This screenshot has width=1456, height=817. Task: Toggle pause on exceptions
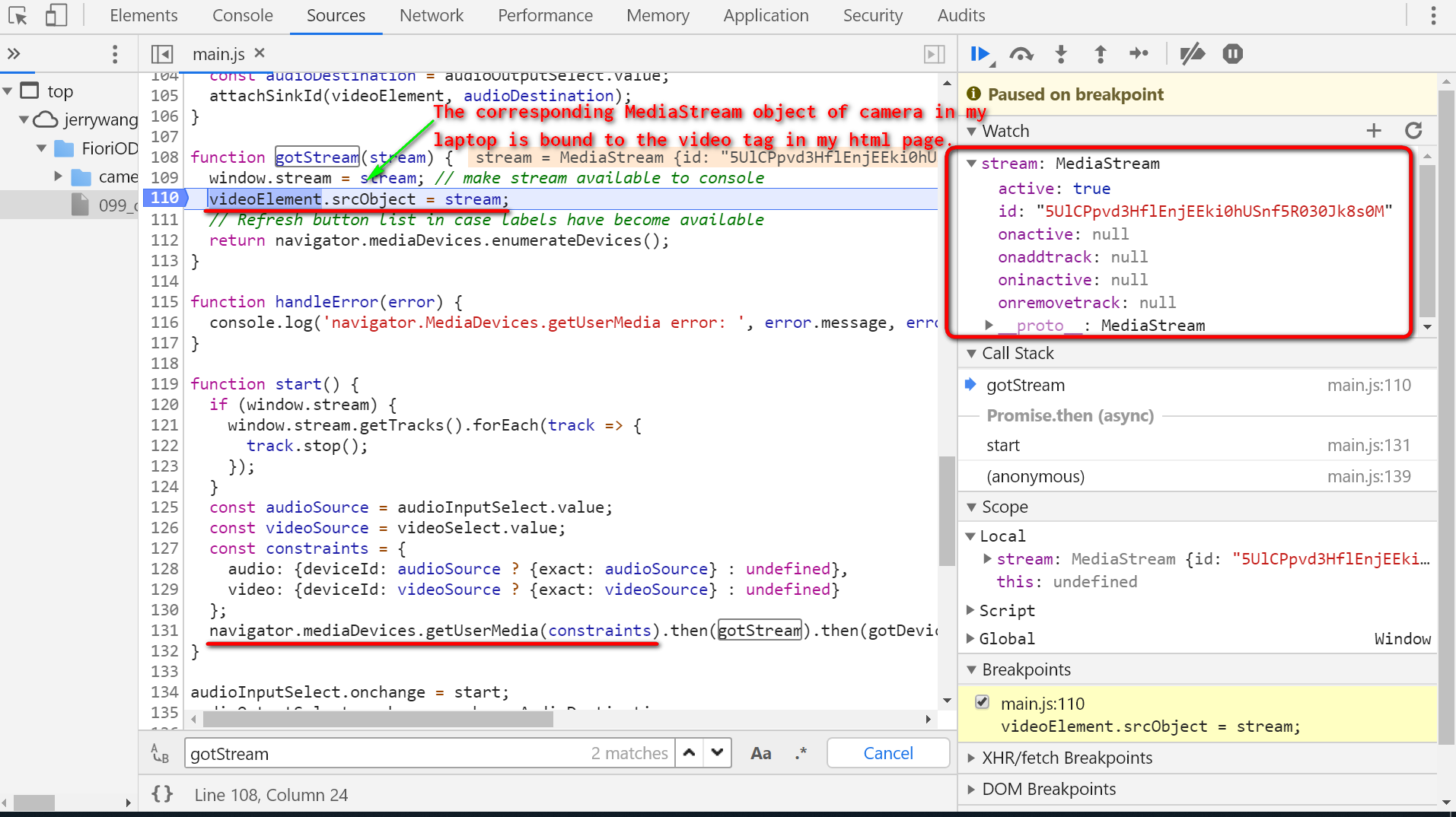[x=1232, y=54]
